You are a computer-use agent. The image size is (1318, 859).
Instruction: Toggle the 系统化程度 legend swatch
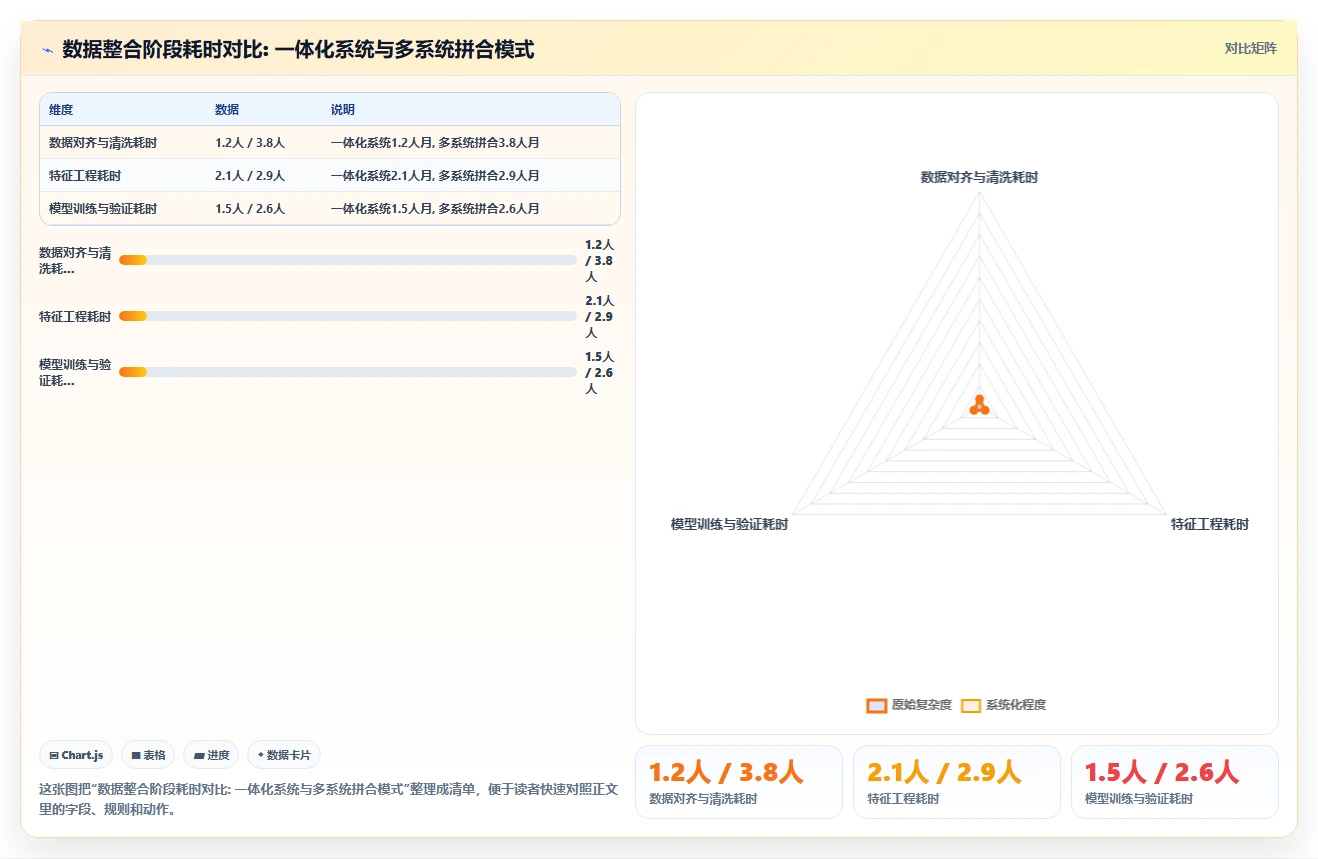point(971,705)
